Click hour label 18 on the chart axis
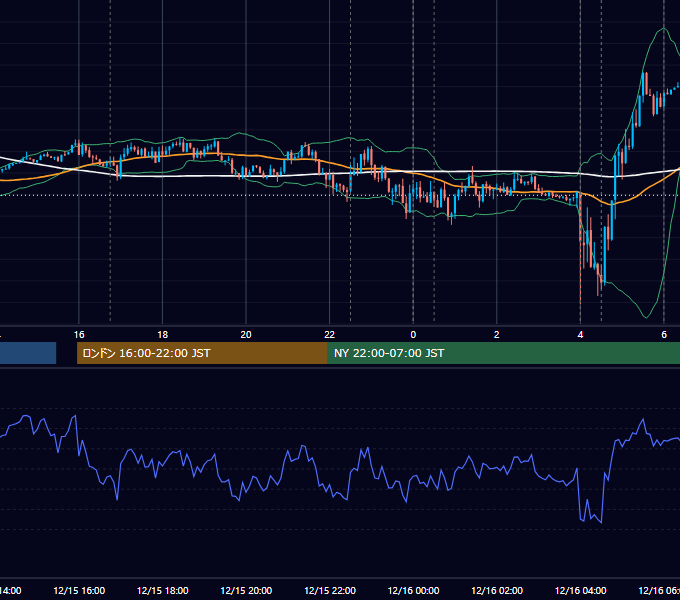Image resolution: width=680 pixels, height=600 pixels. coord(163,335)
